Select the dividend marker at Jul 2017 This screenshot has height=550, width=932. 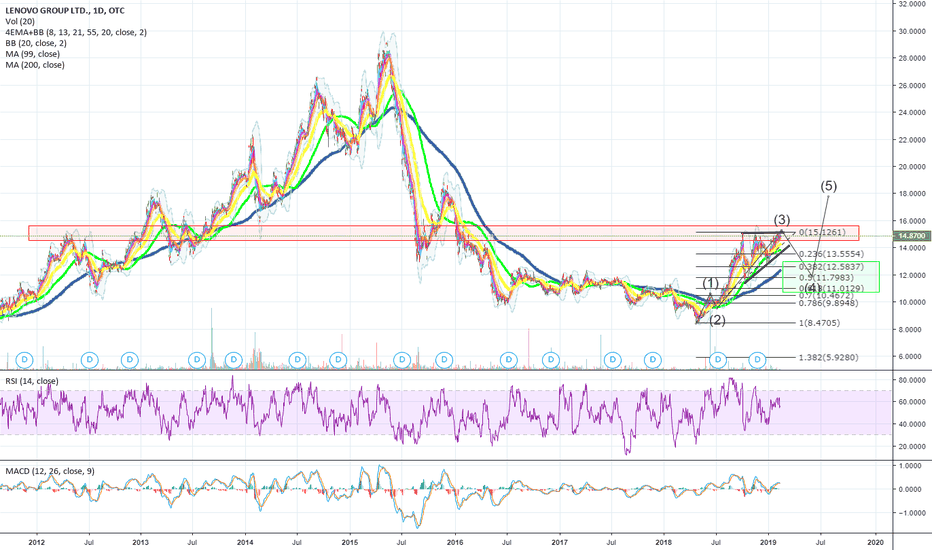[x=612, y=360]
